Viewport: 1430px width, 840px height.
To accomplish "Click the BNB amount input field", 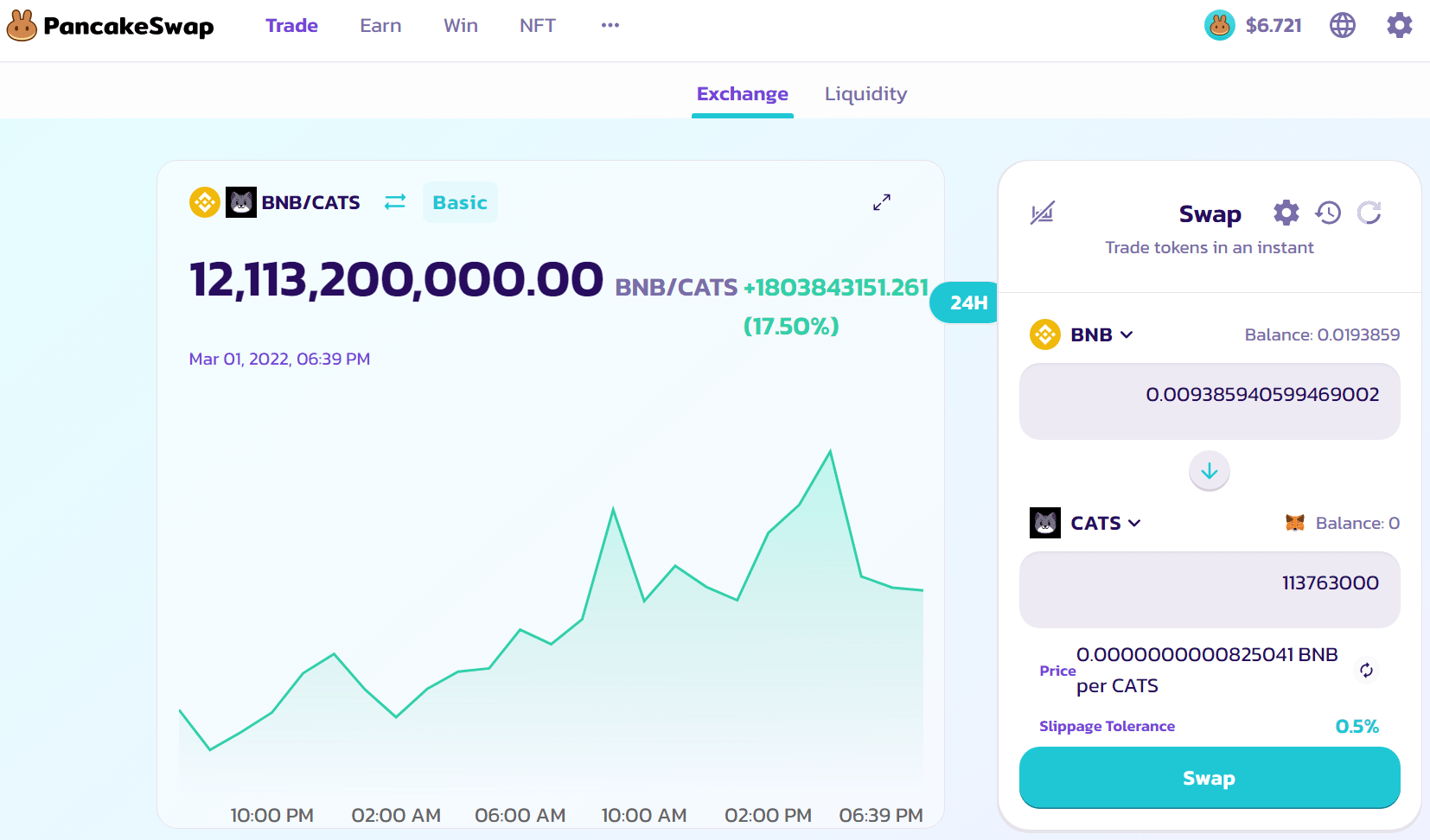I will tap(1209, 400).
